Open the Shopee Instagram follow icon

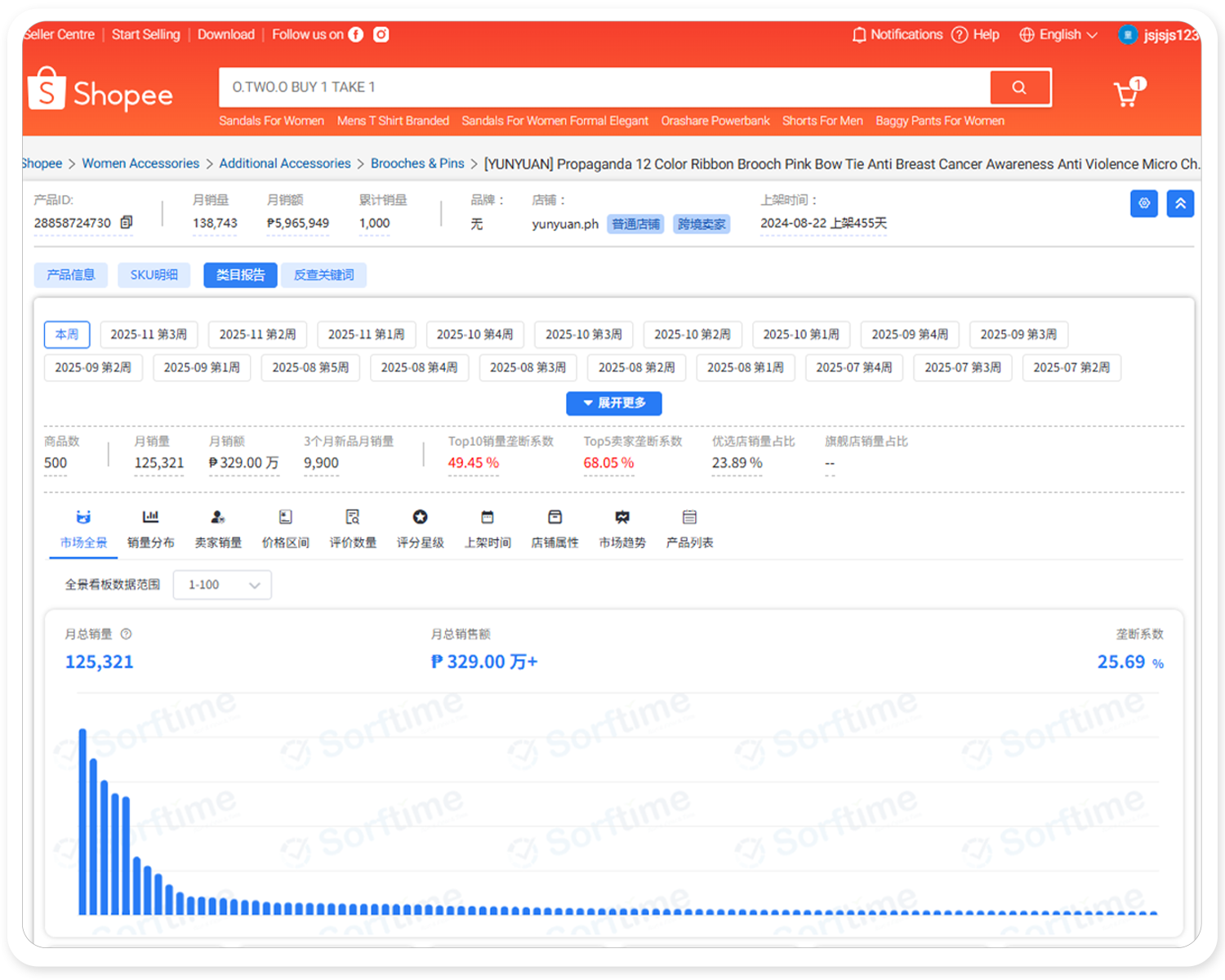pyautogui.click(x=381, y=34)
